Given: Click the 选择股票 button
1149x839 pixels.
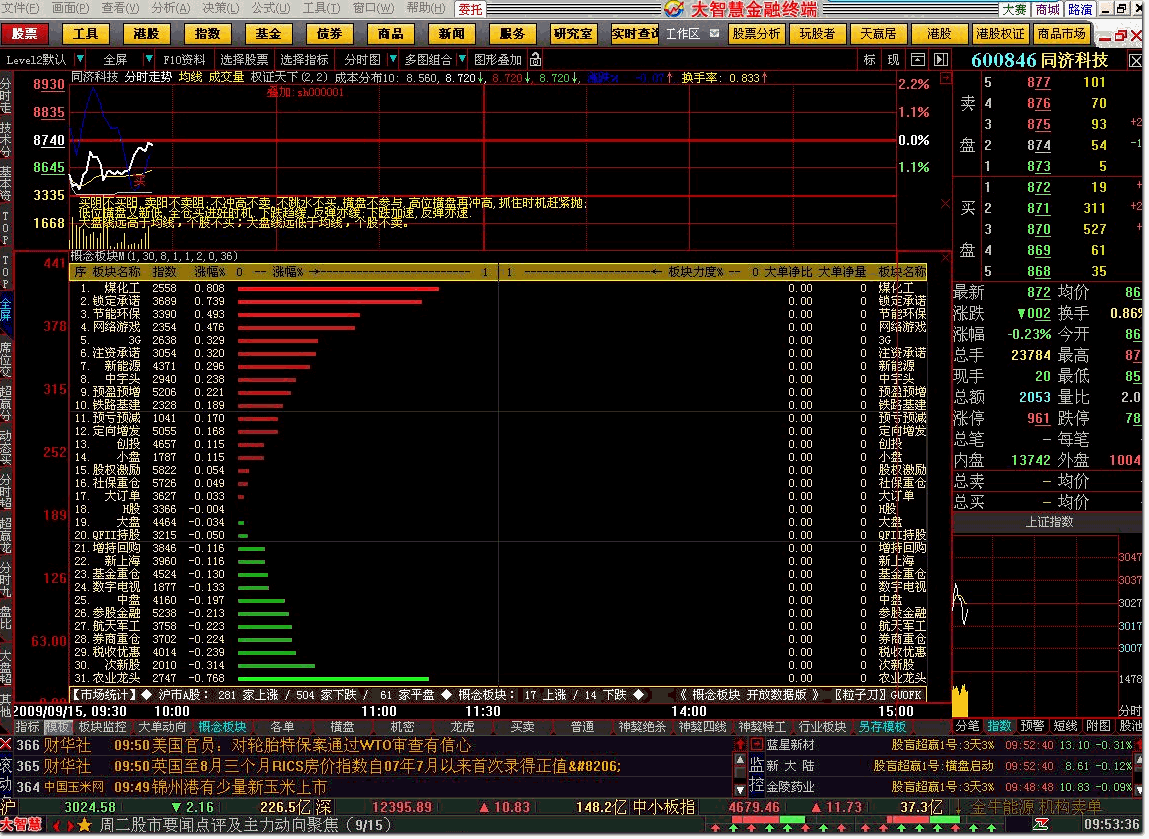Looking at the screenshot, I should [244, 59].
